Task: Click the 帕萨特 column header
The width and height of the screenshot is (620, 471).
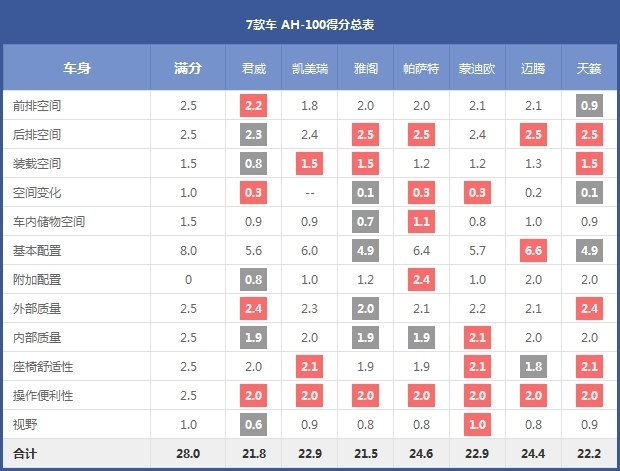Action: pos(421,68)
